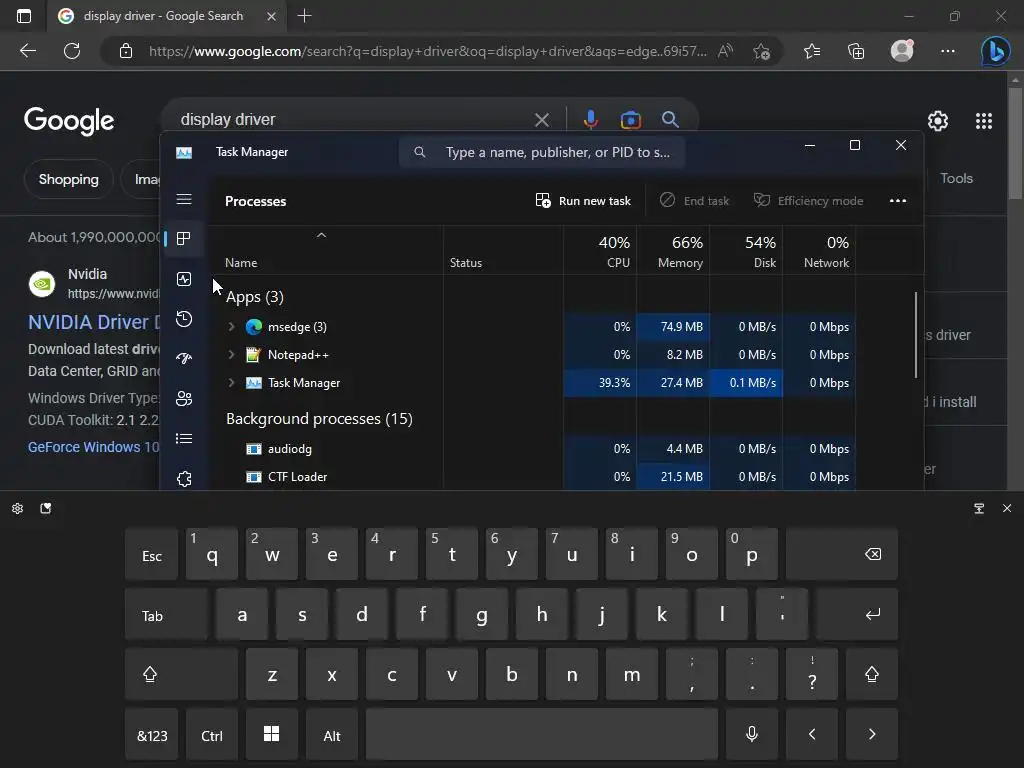This screenshot has height=768, width=1024.
Task: Sort by Memory column header
Action: point(673,251)
